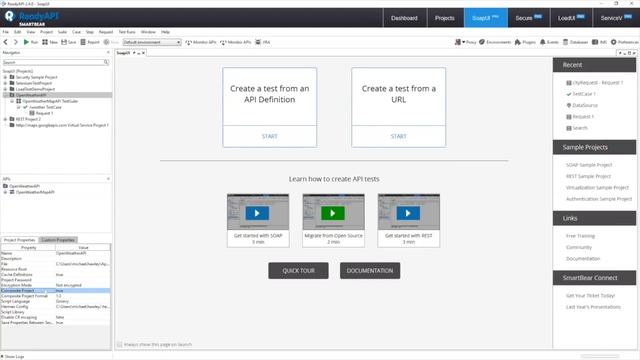Viewport: 640px width, 360px height.
Task: Open the File menu
Action: (x=6, y=32)
